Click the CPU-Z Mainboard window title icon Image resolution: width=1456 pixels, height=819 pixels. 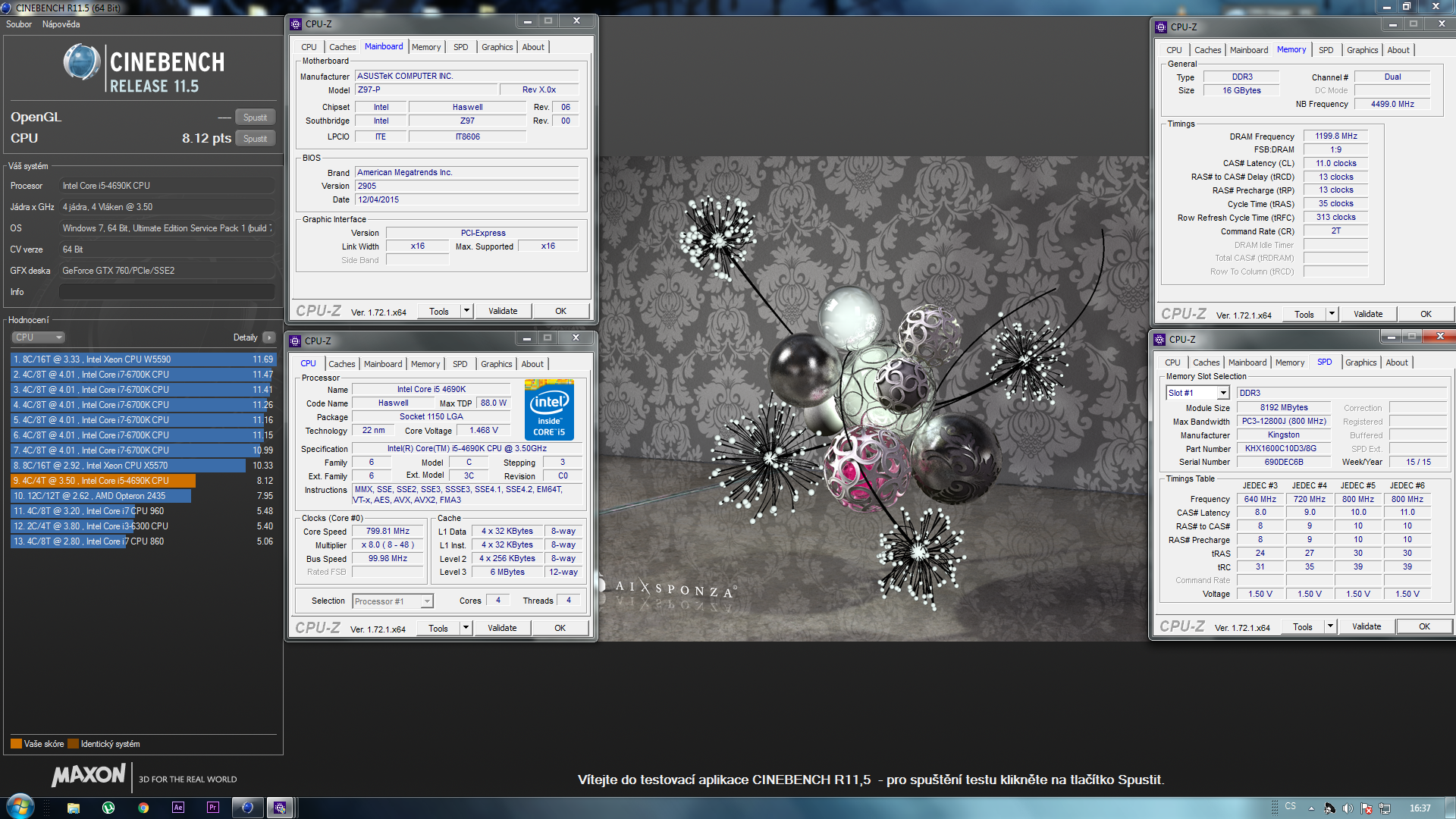[x=296, y=24]
